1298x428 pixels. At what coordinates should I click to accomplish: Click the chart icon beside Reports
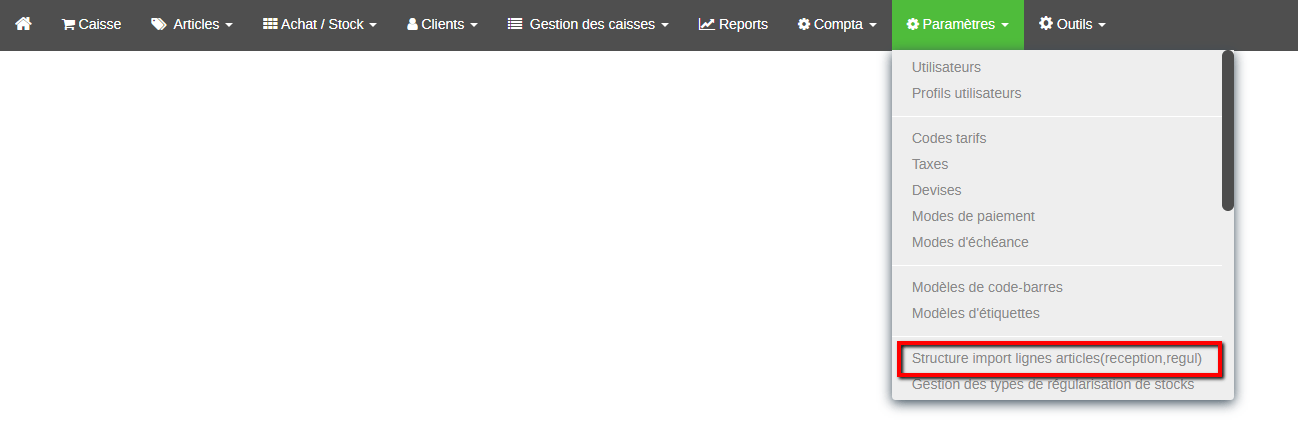click(x=707, y=24)
